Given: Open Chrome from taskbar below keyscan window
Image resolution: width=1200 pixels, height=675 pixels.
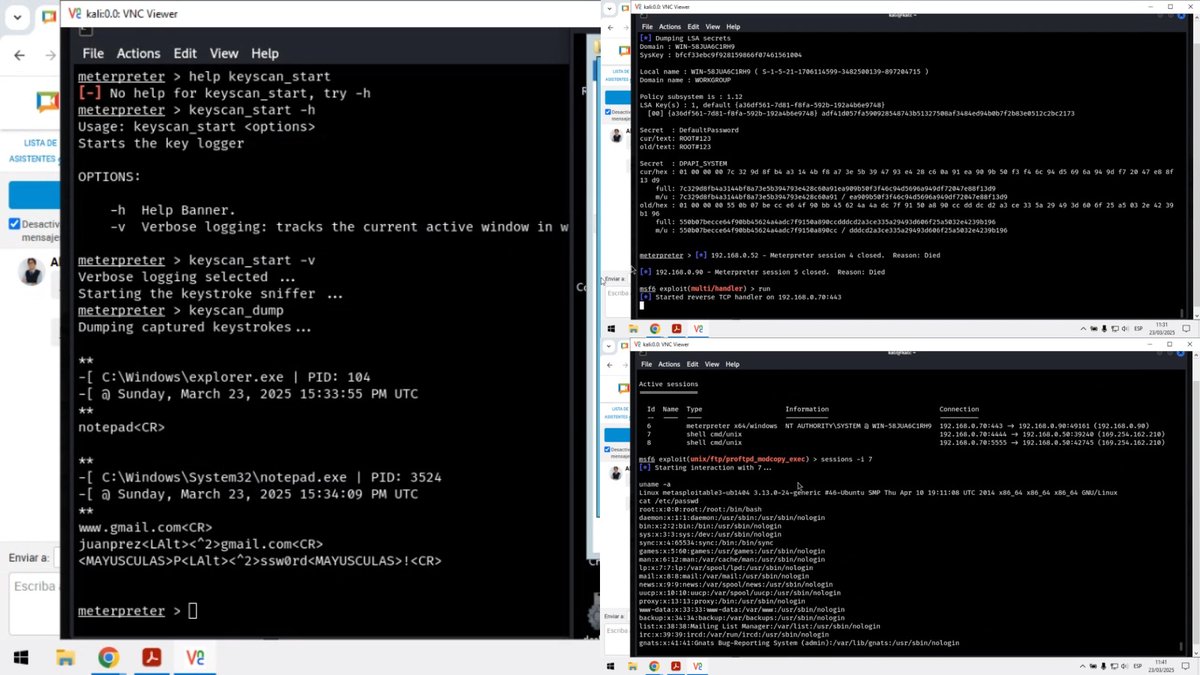Looking at the screenshot, I should point(108,658).
